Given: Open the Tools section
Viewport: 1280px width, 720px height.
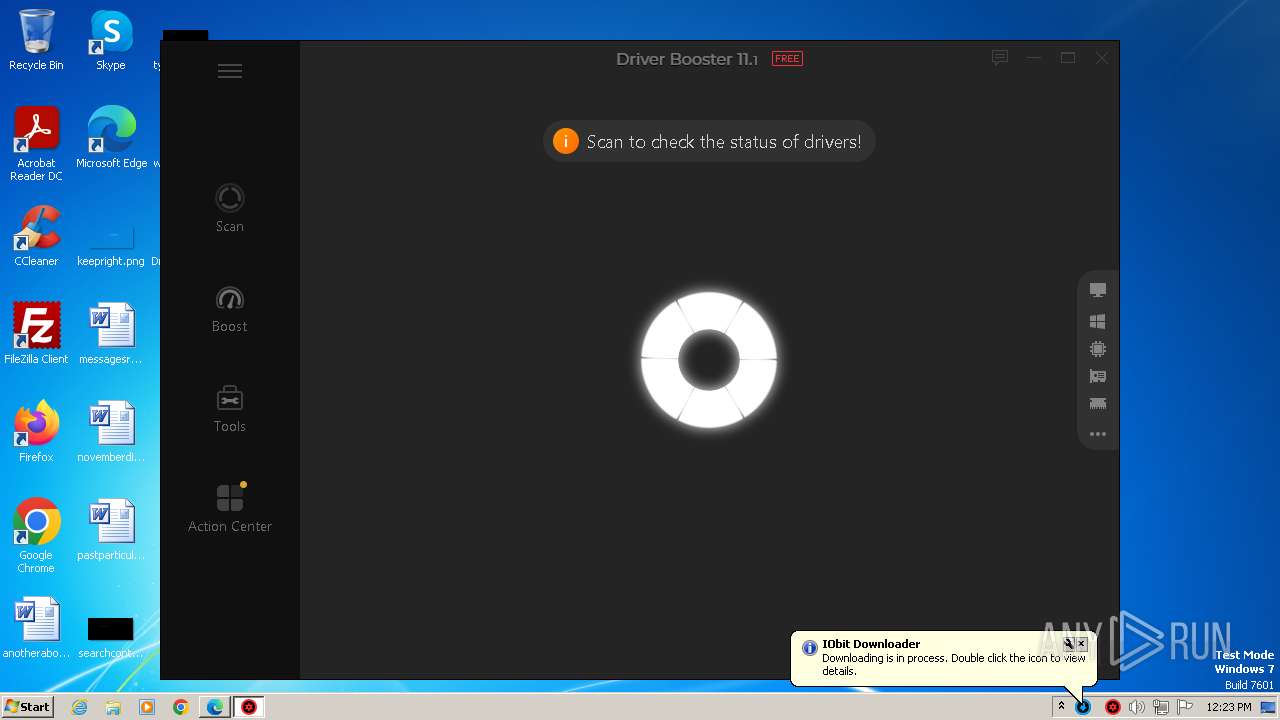Looking at the screenshot, I should (x=230, y=409).
